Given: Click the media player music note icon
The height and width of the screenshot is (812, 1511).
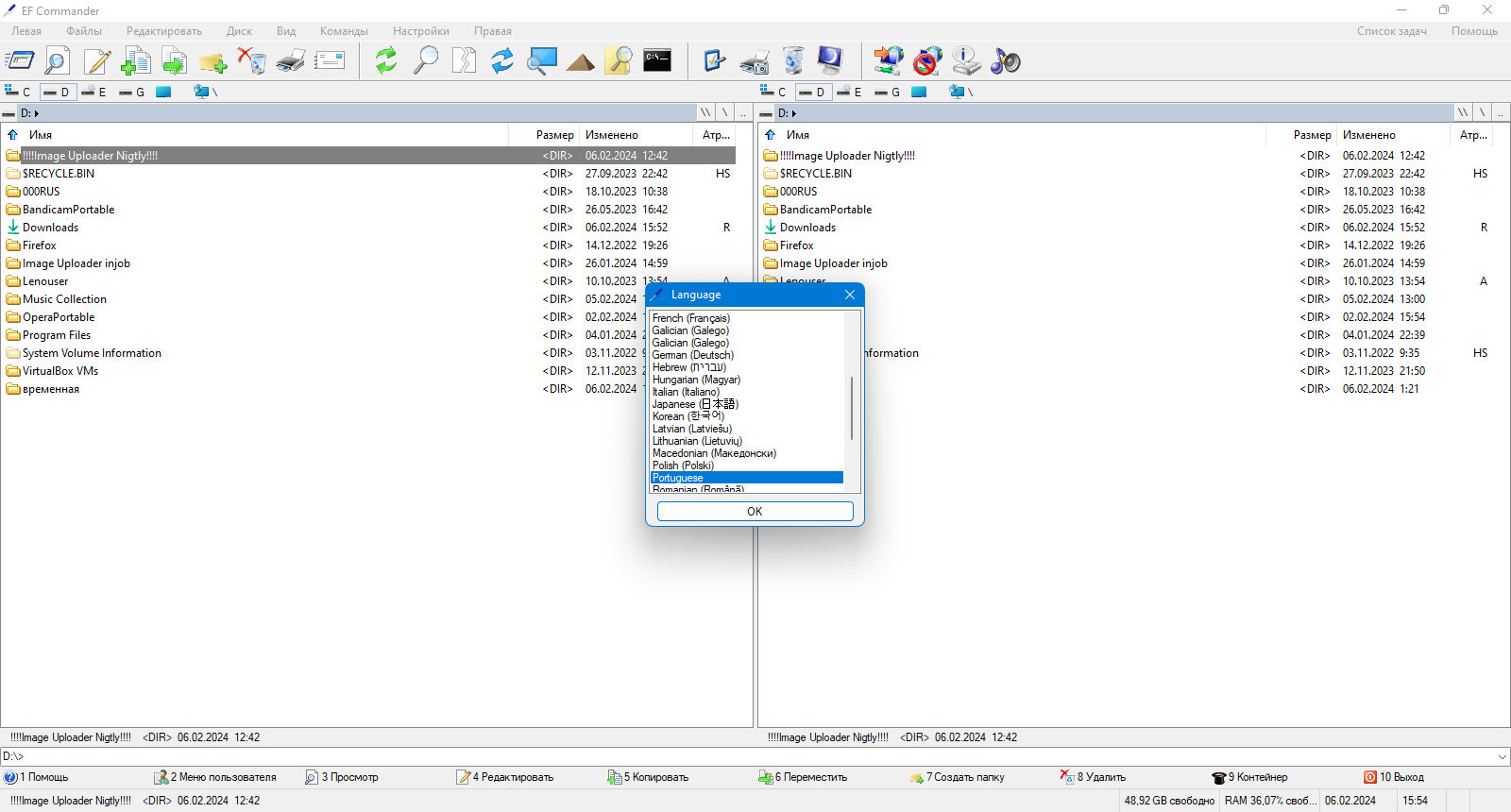Looking at the screenshot, I should point(1006,61).
